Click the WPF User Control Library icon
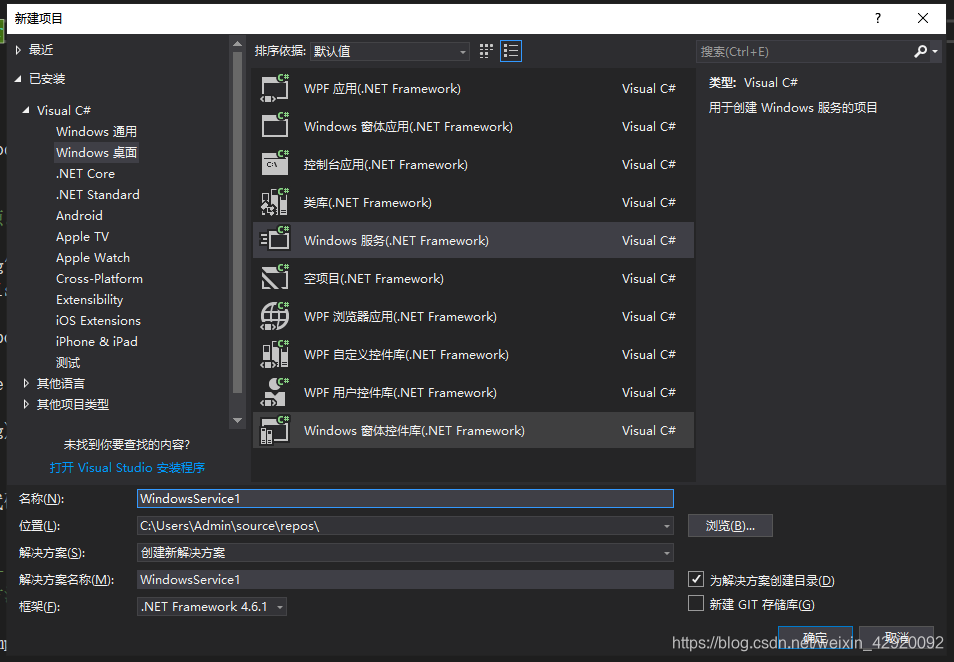 [275, 392]
